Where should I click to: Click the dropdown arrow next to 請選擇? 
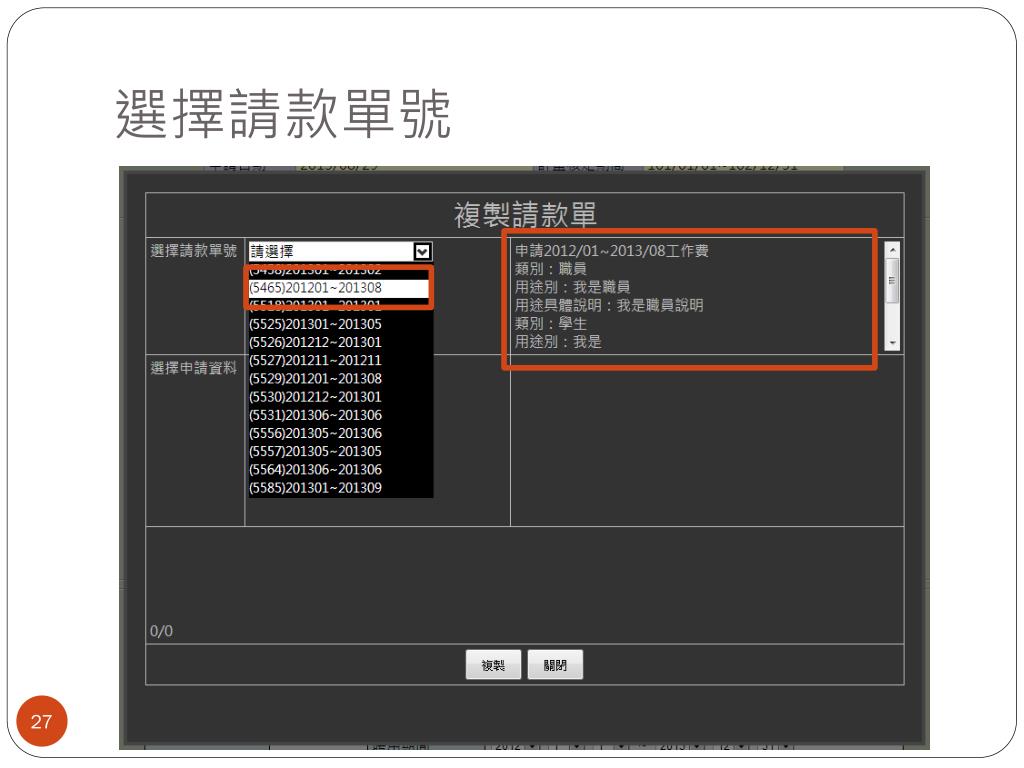pyautogui.click(x=423, y=251)
